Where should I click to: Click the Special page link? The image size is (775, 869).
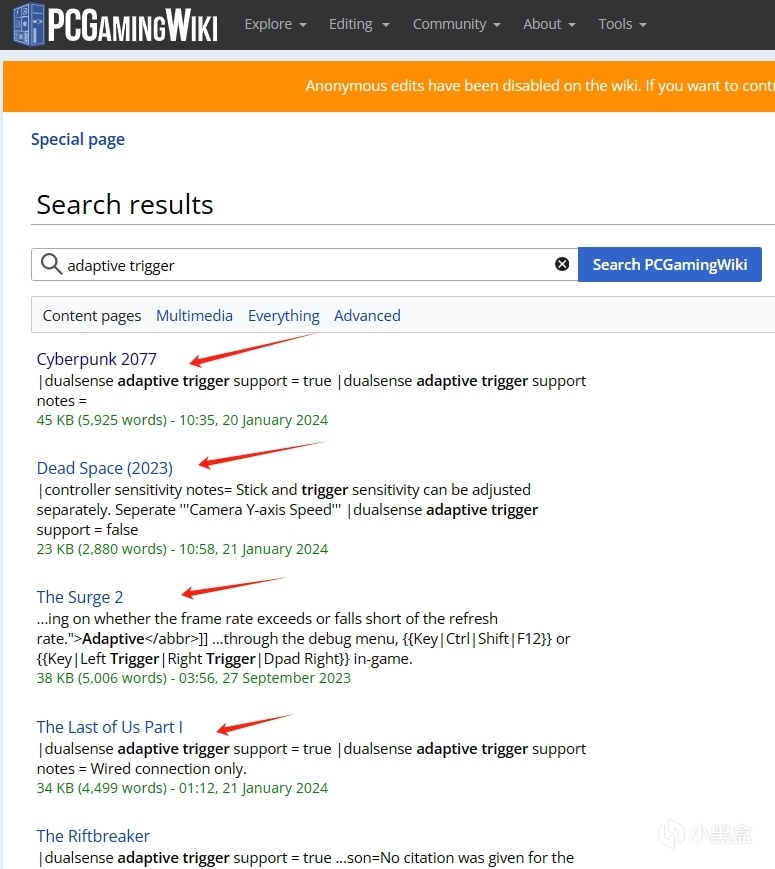tap(78, 140)
